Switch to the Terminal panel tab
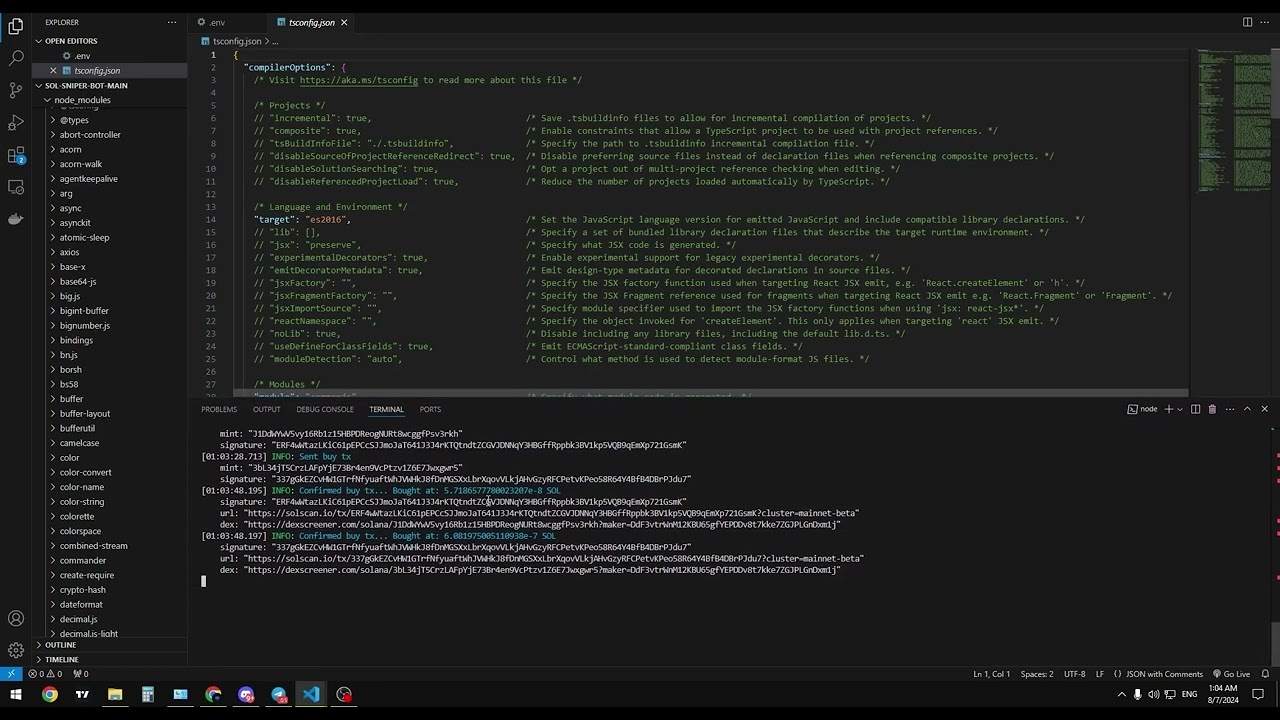The width and height of the screenshot is (1280, 720). (x=386, y=409)
